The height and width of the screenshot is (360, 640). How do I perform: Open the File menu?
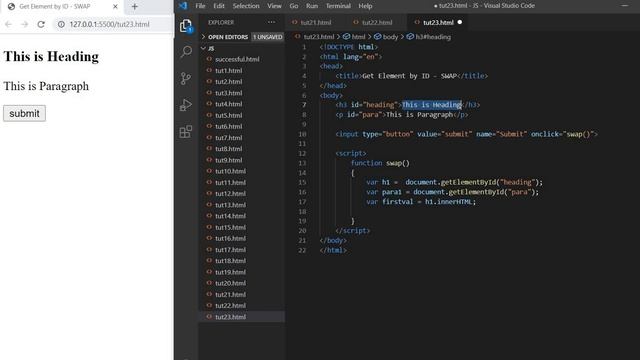coord(200,6)
